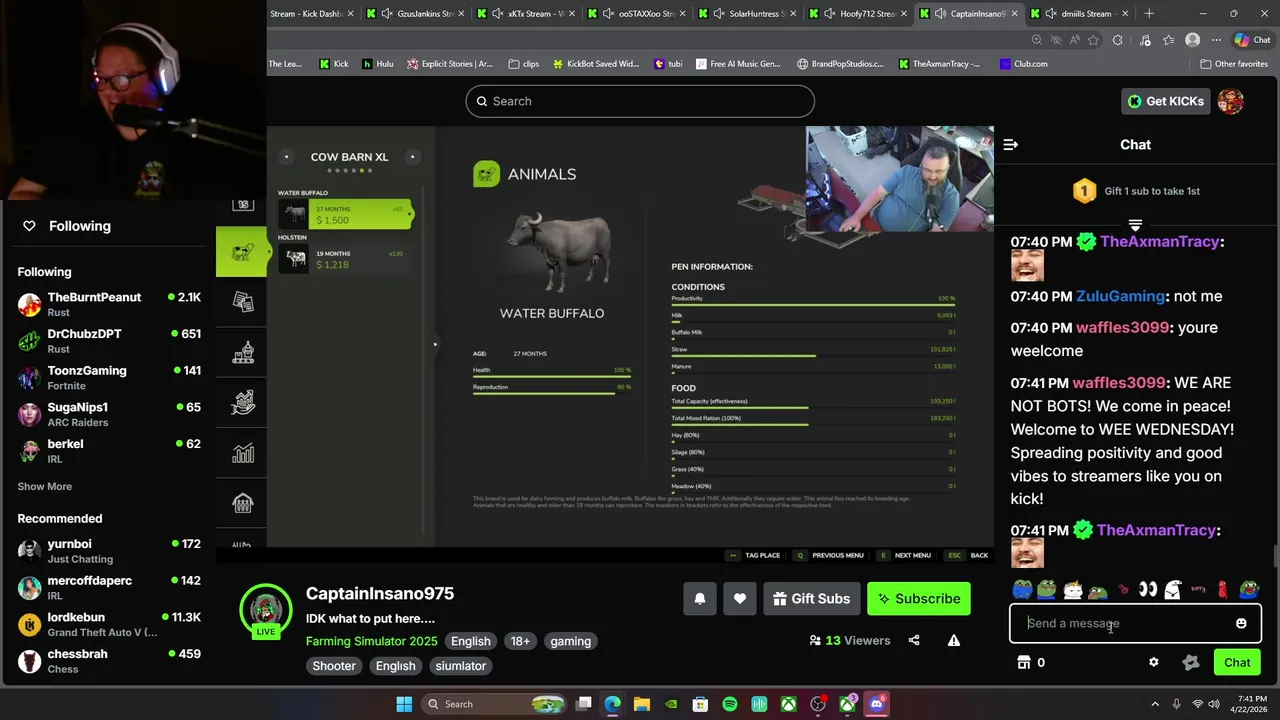Click the statistics chart icon in game sidebar
The image size is (1280, 720).
tap(243, 453)
